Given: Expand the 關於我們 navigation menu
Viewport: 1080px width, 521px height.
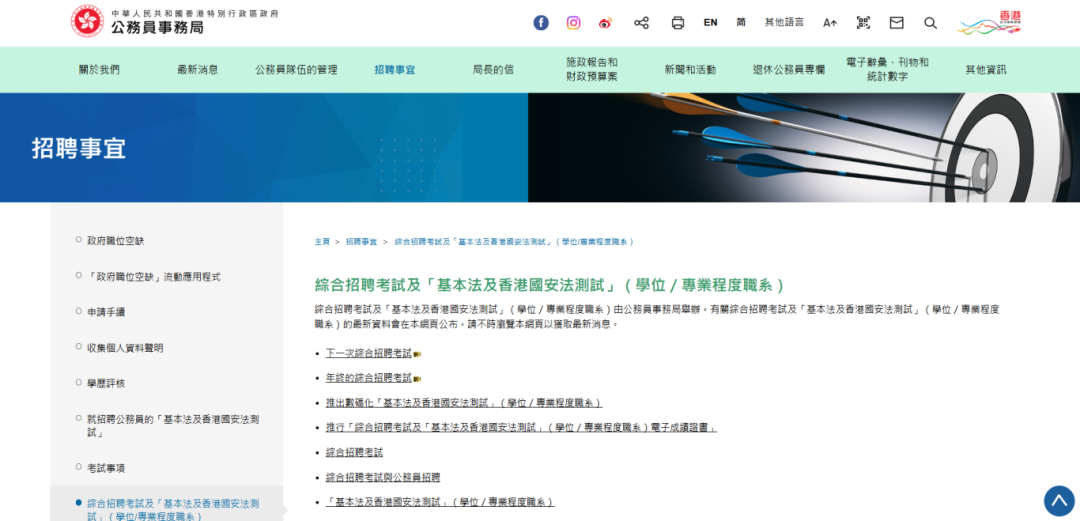Looking at the screenshot, I should pos(99,70).
